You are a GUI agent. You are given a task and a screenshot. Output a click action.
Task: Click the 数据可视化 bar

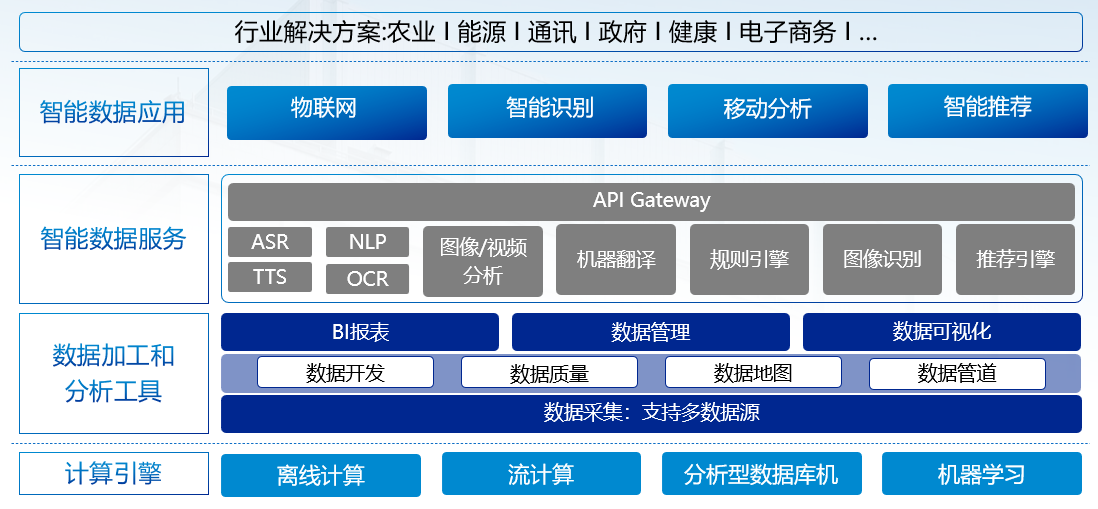click(942, 332)
